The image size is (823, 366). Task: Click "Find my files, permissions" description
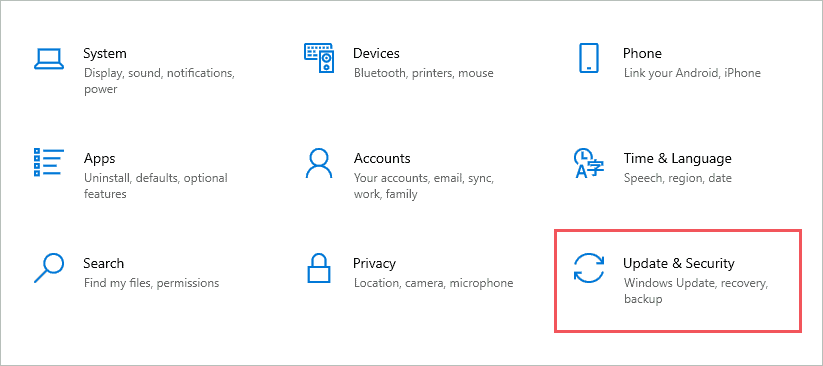[x=152, y=283]
